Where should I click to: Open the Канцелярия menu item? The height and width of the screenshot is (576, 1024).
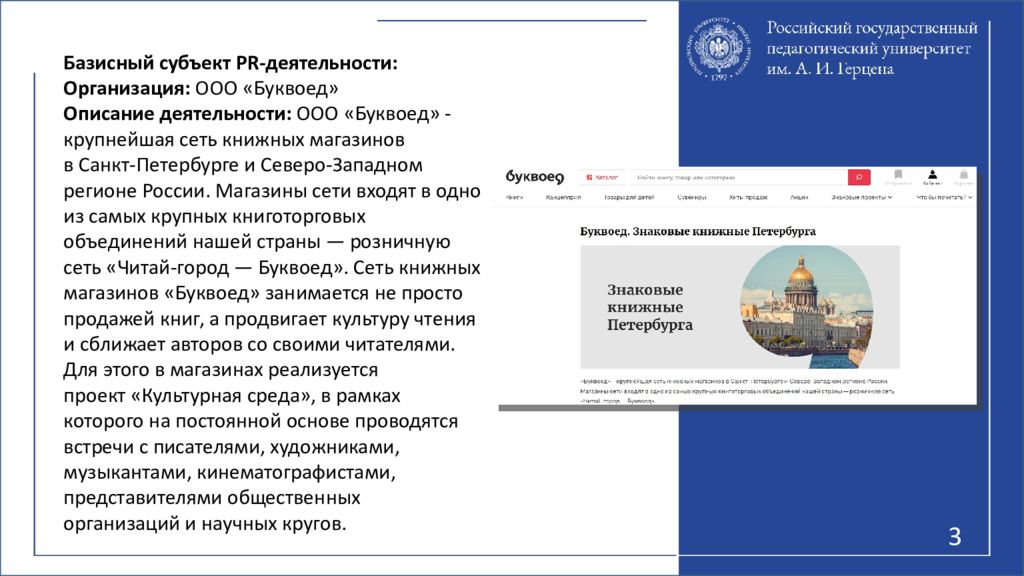(x=563, y=197)
